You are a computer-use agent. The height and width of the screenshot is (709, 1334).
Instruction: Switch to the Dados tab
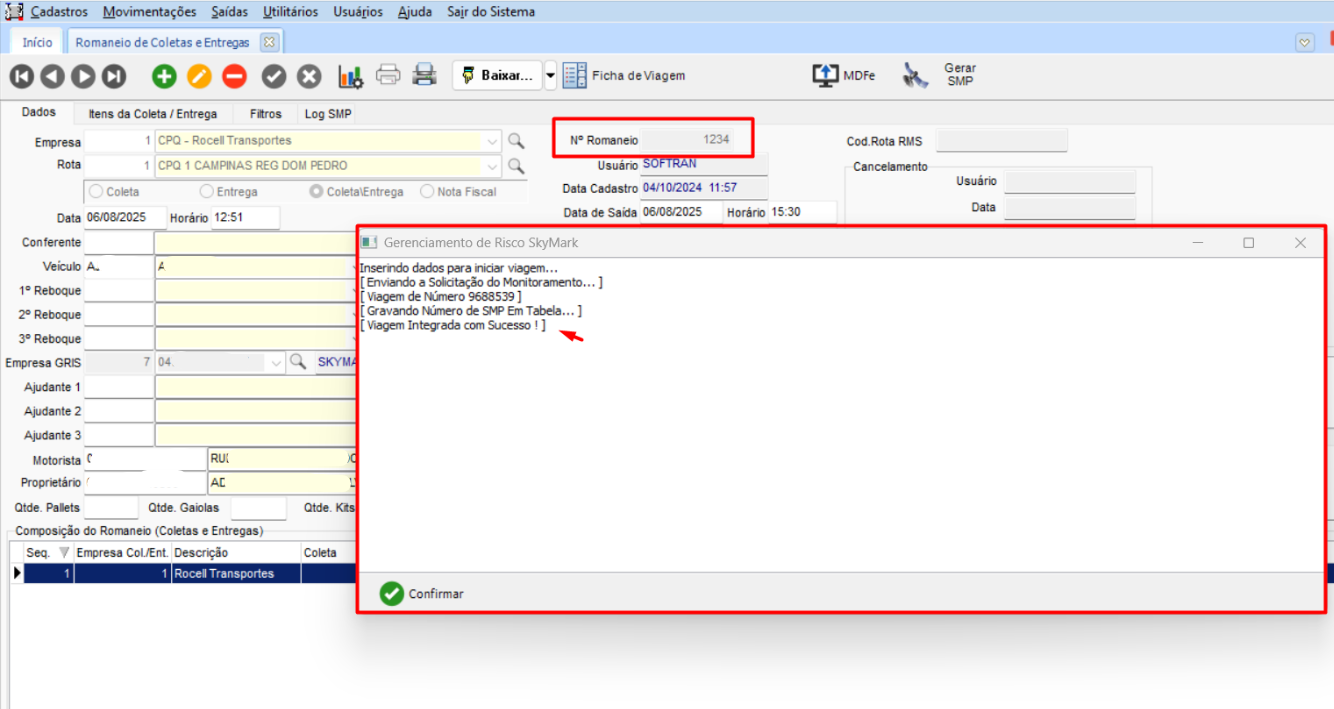39,113
